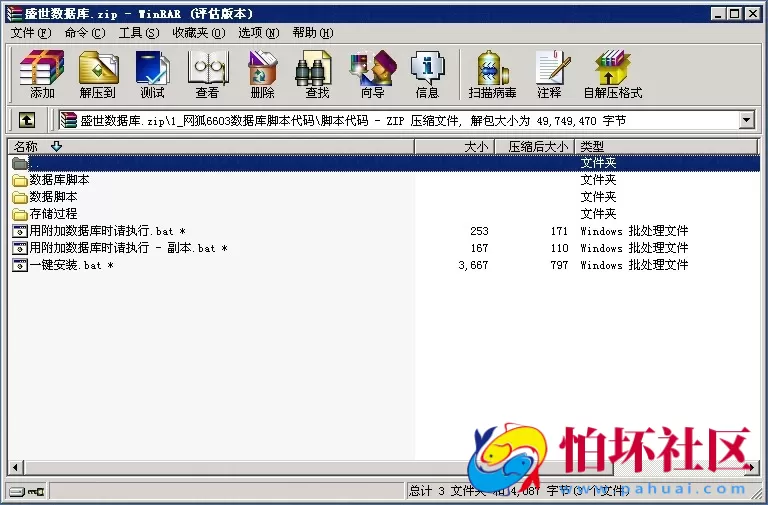Click the drive and key status bar icon
The height and width of the screenshot is (505, 768).
tap(27, 491)
